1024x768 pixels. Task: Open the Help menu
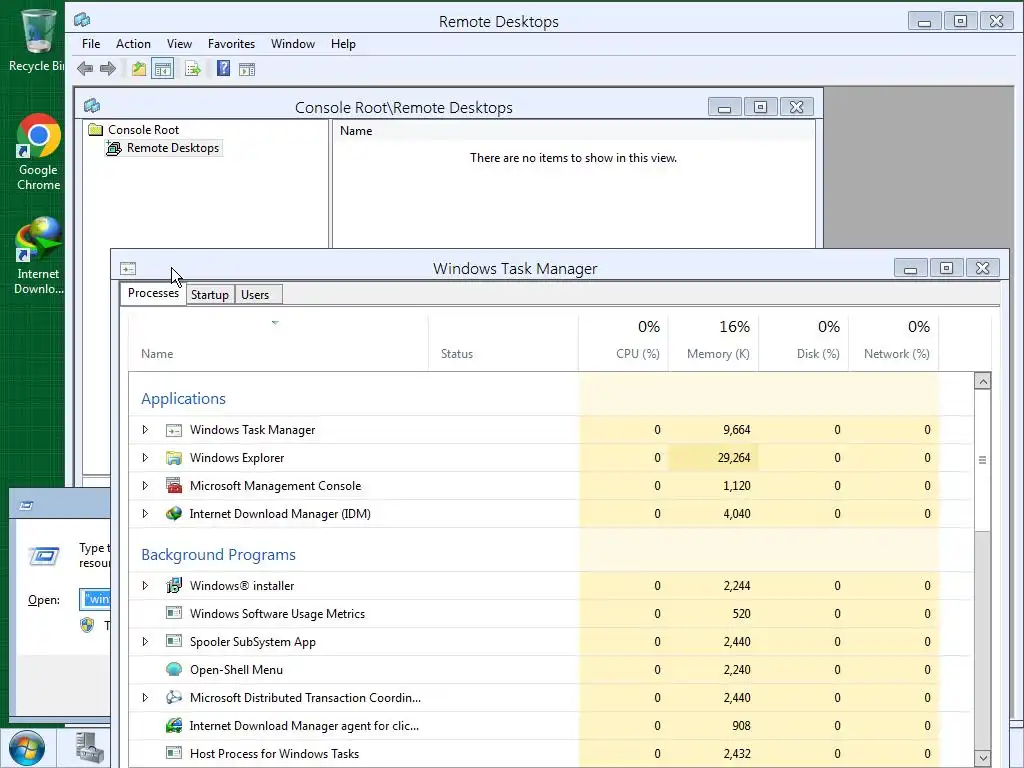tap(343, 44)
